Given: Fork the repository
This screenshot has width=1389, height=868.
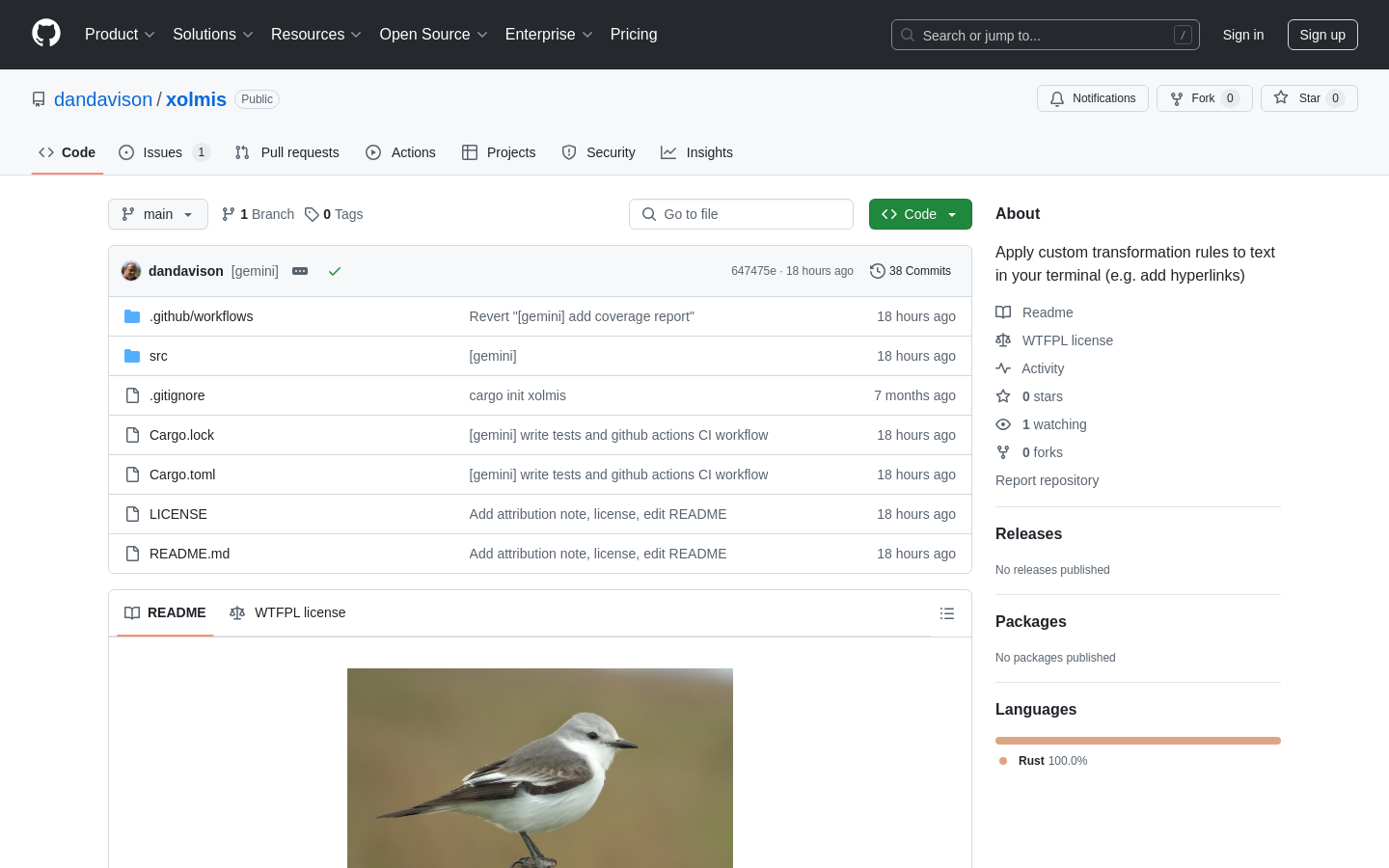Looking at the screenshot, I should click(1204, 98).
